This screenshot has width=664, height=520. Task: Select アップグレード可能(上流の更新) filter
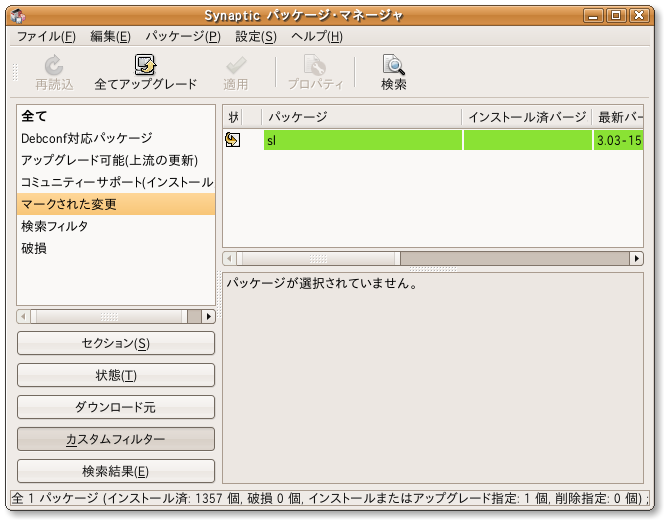click(116, 160)
